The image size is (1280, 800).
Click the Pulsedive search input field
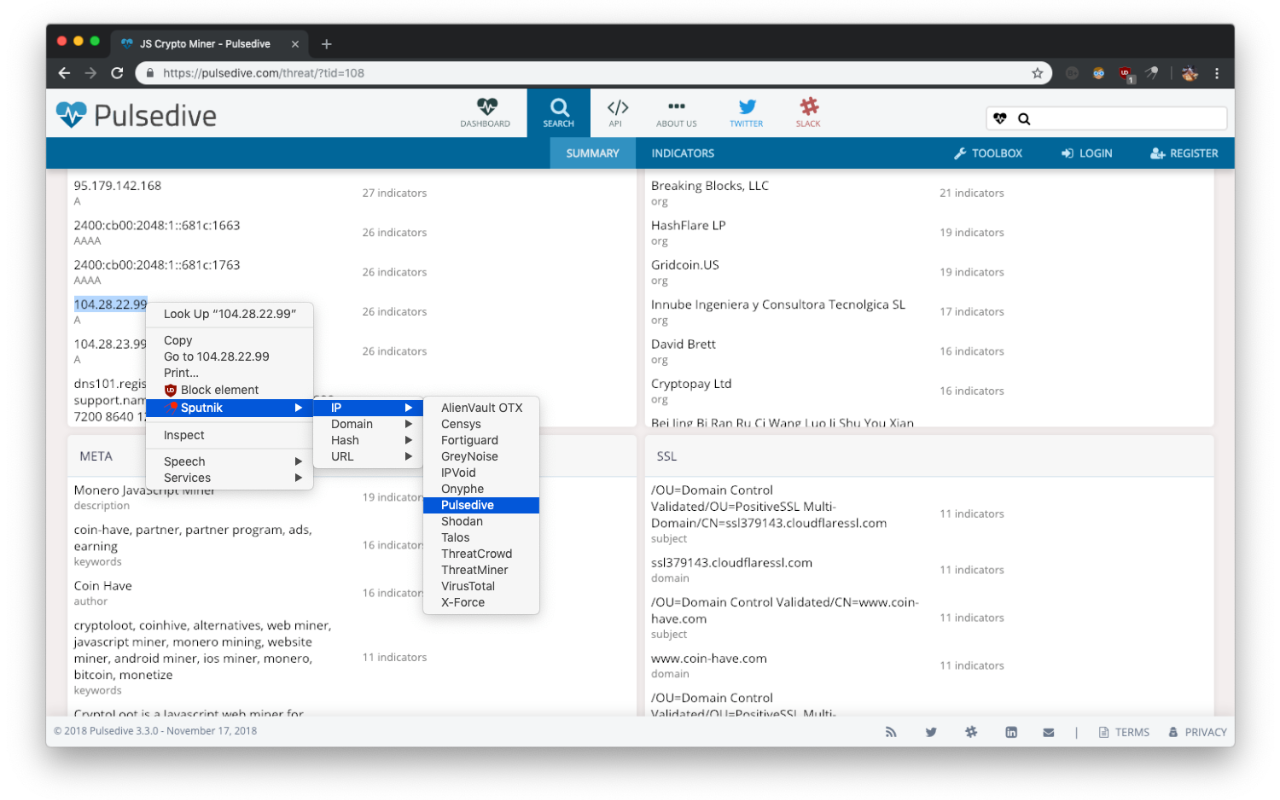[1106, 118]
